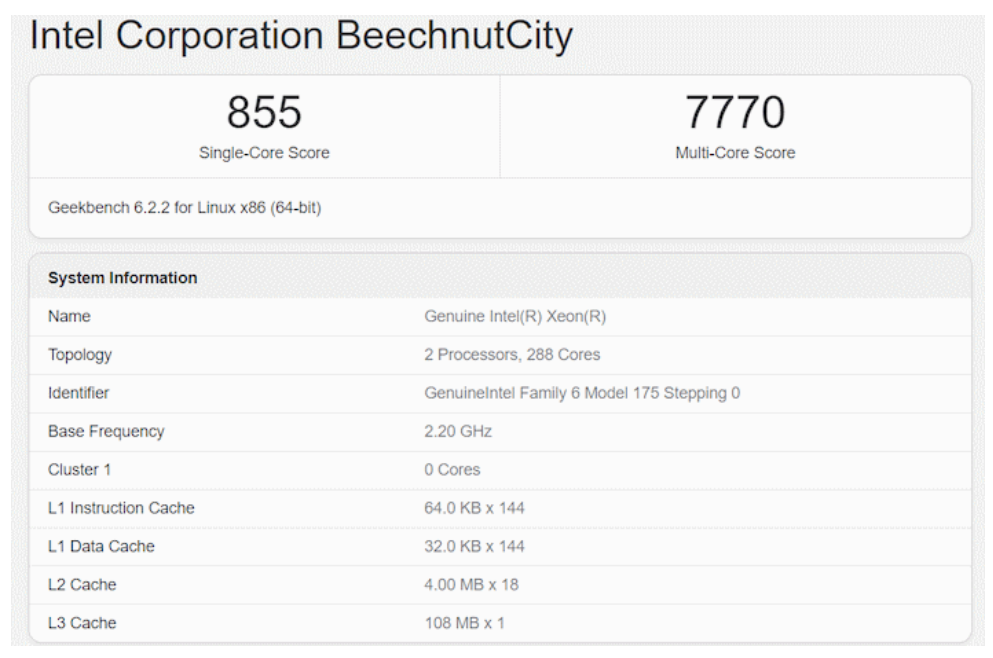This screenshot has height=658, width=993.
Task: Click the Identifier row label
Action: (x=78, y=393)
